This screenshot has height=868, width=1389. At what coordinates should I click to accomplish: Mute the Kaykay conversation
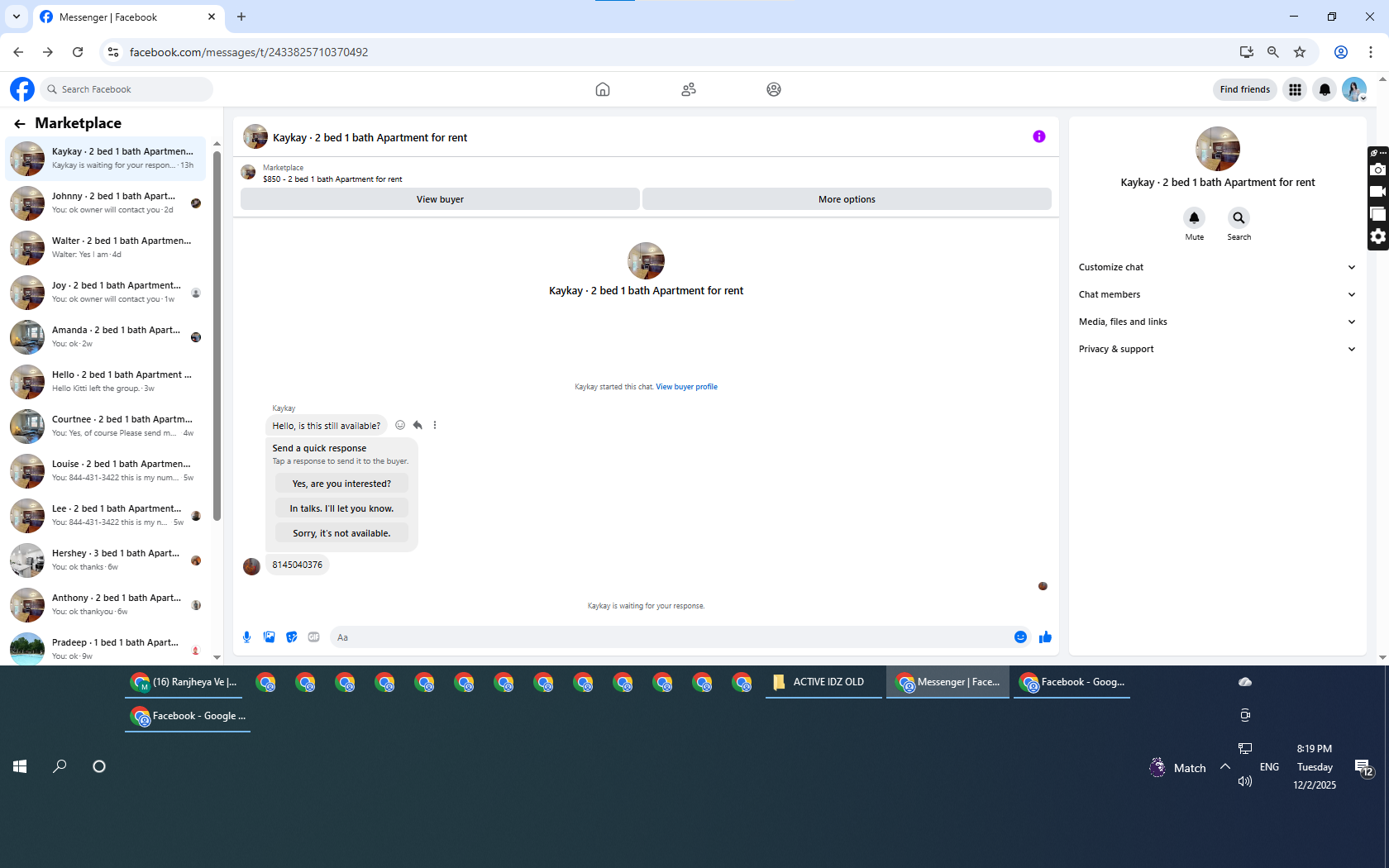tap(1194, 218)
